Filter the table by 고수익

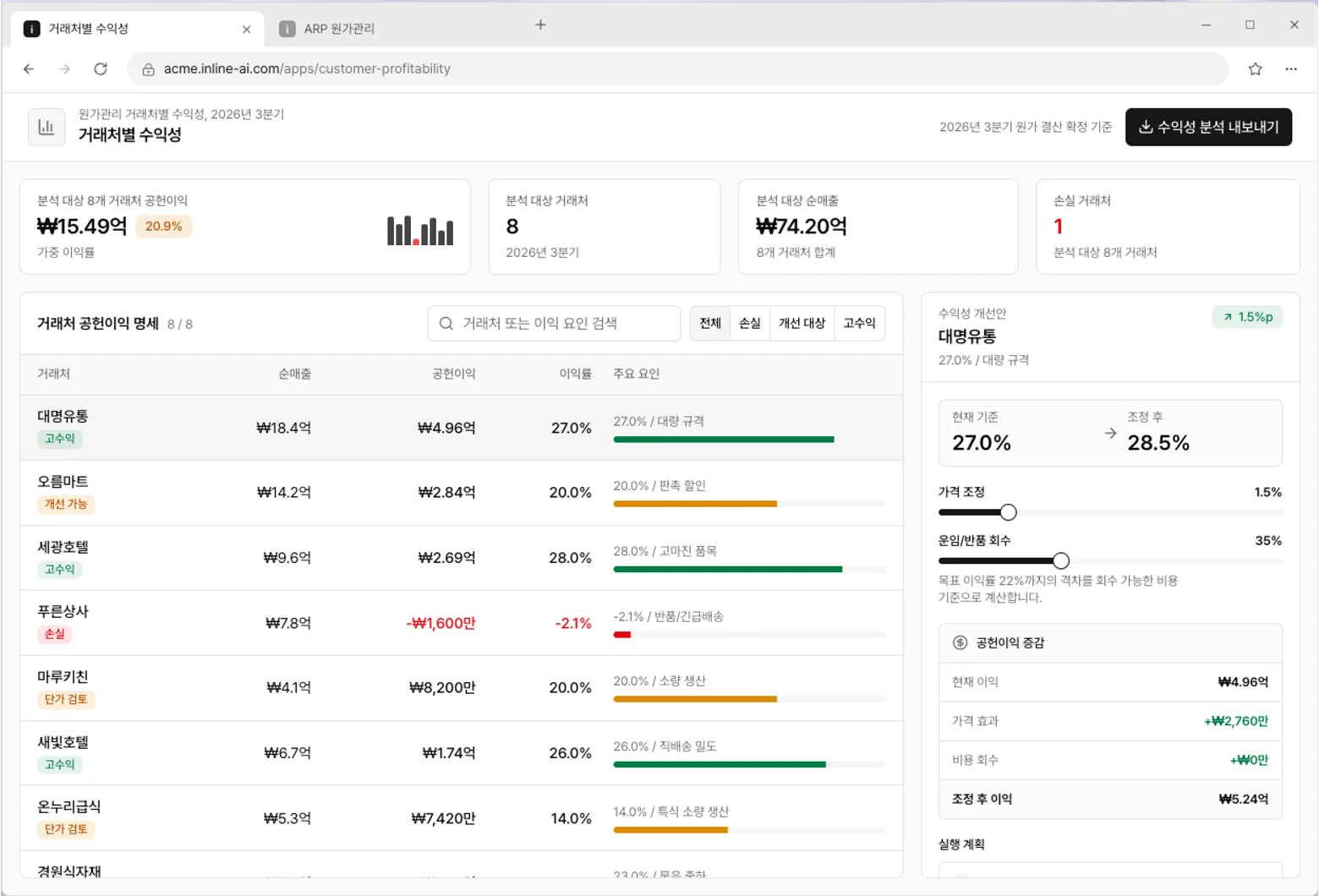[x=860, y=323]
